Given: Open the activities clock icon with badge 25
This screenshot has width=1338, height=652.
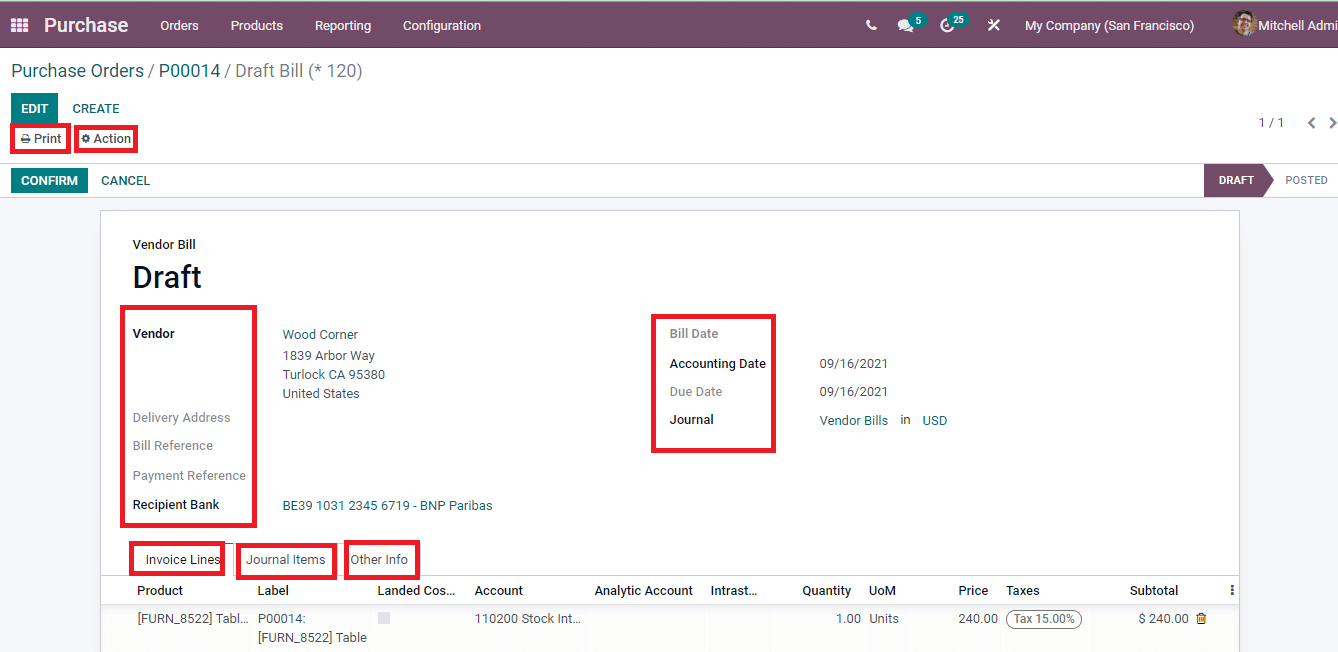Looking at the screenshot, I should (948, 26).
